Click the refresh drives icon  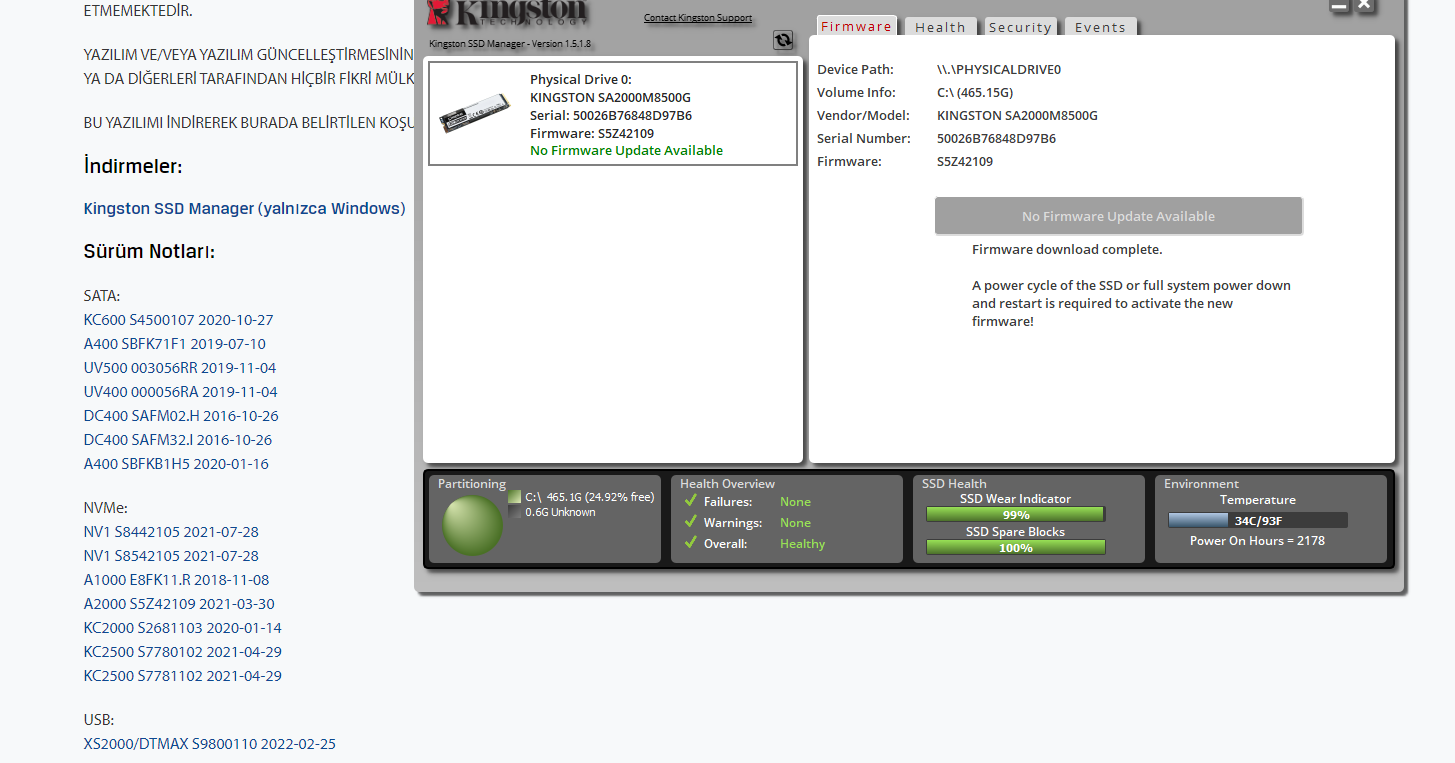[x=783, y=40]
